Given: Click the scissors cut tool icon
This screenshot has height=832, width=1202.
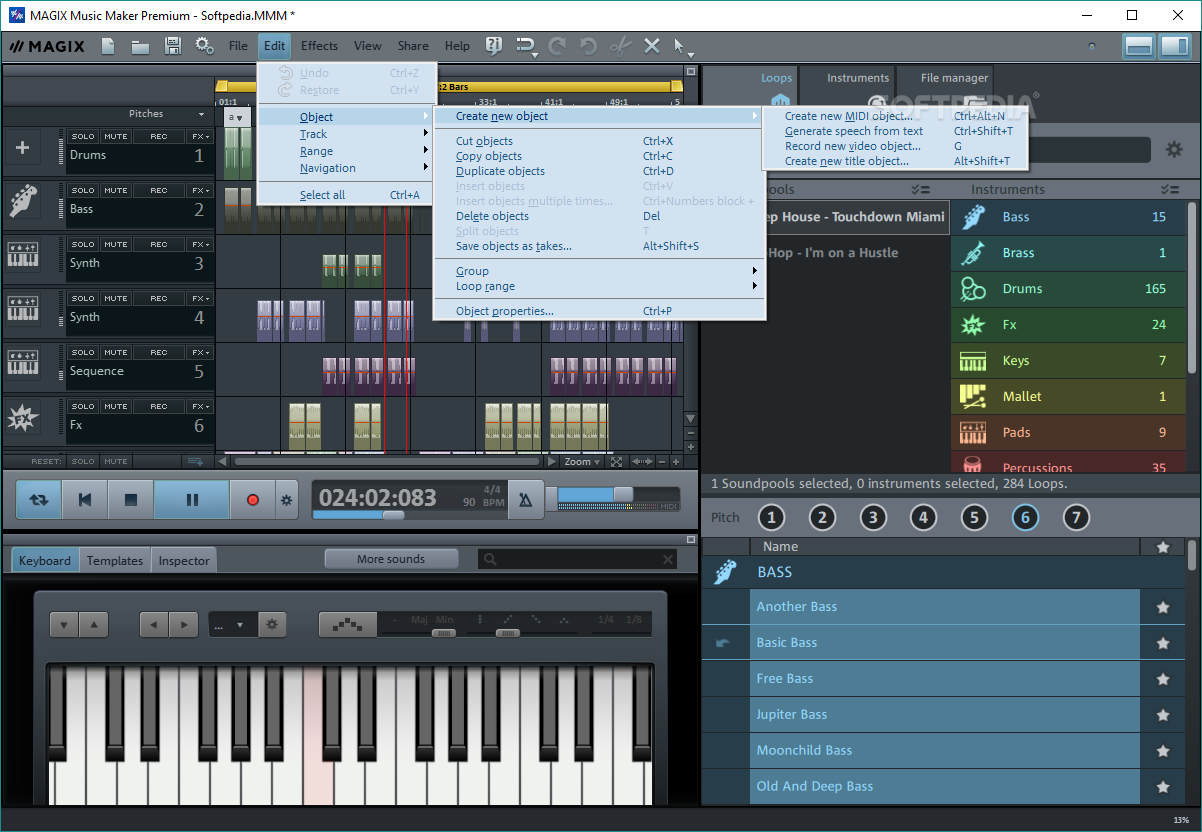Looking at the screenshot, I should pos(620,46).
